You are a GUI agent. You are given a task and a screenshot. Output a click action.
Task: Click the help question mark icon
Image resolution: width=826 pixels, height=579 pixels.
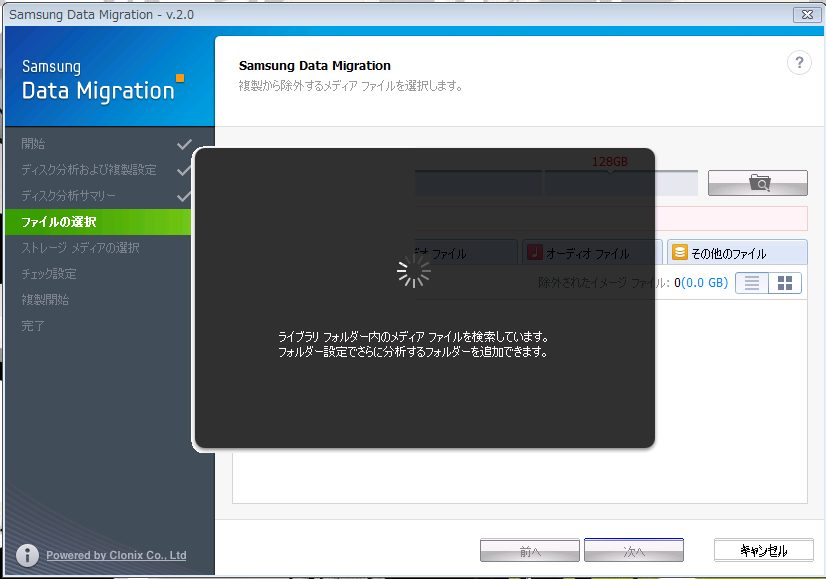coord(798,63)
